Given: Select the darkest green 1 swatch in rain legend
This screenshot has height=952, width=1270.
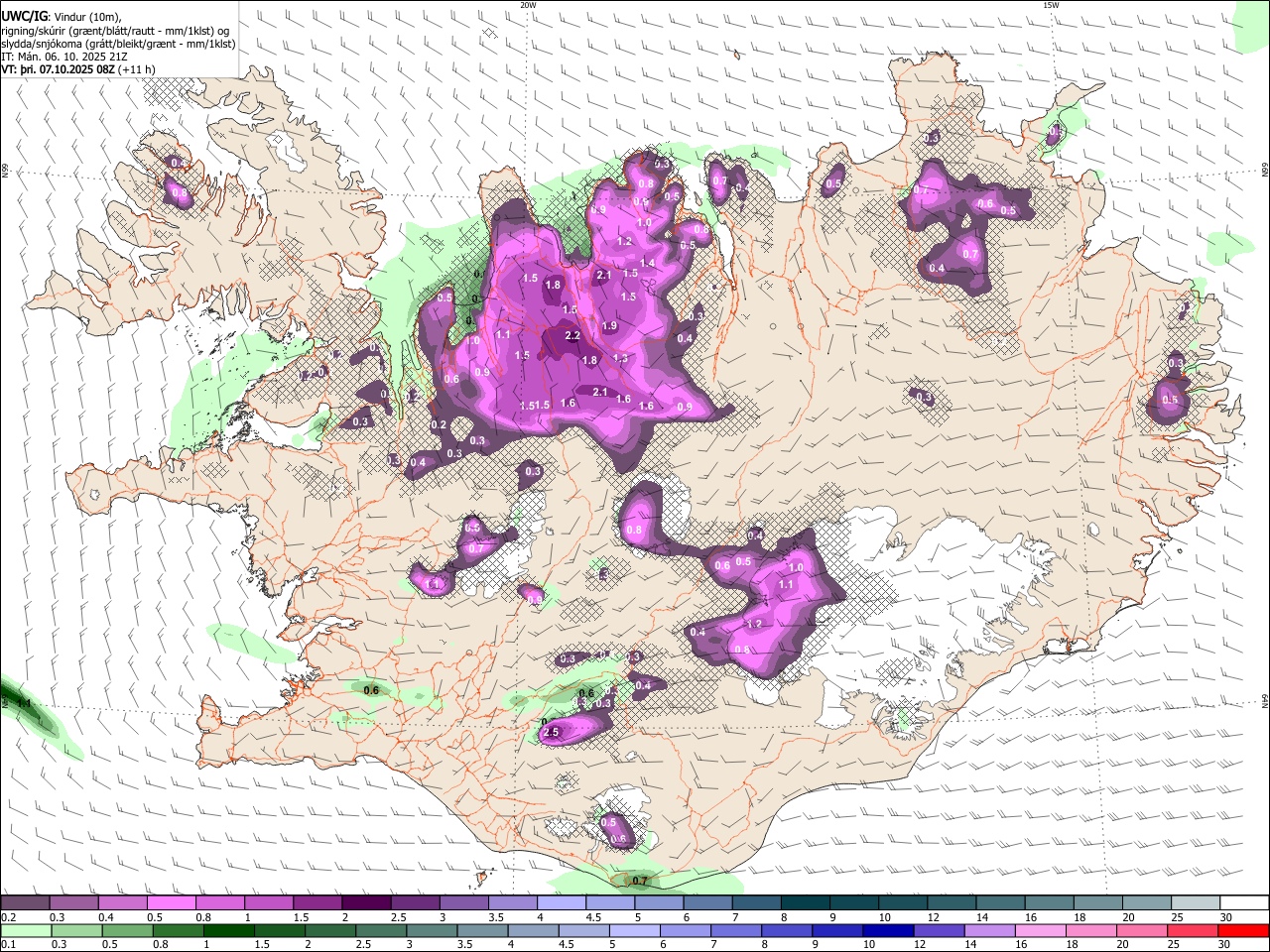Looking at the screenshot, I should coord(229,930).
